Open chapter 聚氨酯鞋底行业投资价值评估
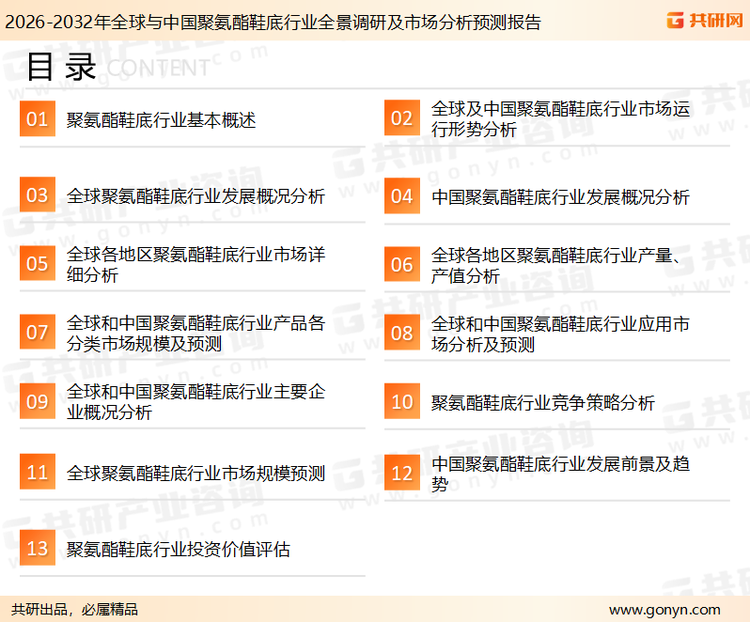 point(178,549)
